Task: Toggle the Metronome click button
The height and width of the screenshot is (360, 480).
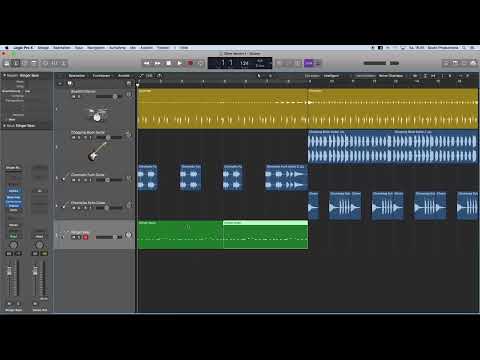Action: point(318,63)
